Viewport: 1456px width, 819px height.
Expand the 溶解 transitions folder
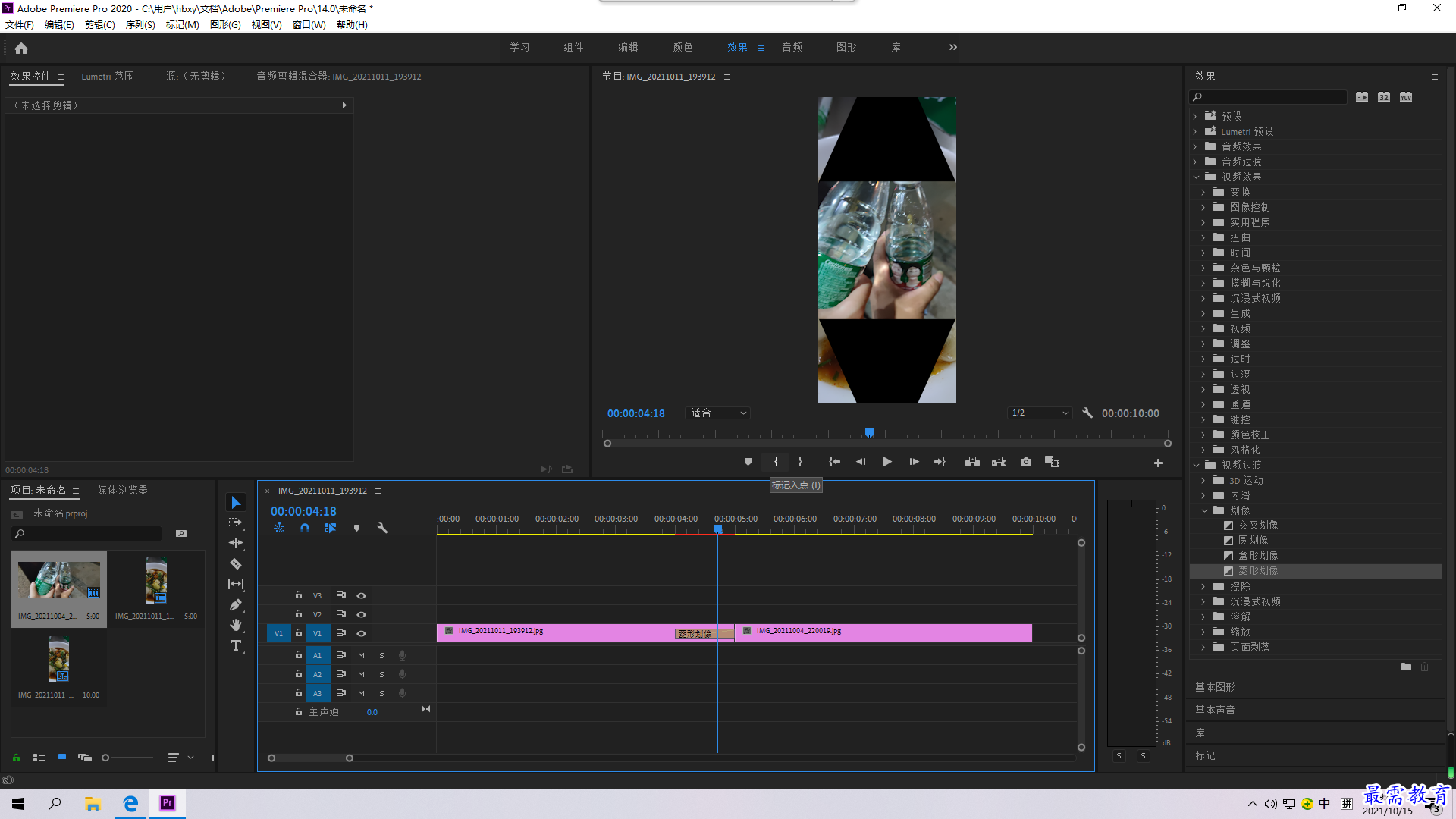coord(1203,617)
